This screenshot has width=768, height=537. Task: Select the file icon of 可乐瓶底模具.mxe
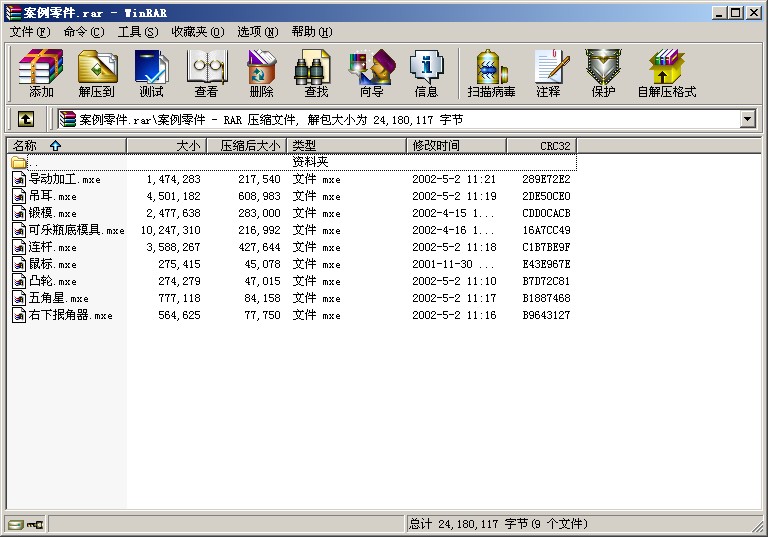tap(19, 230)
